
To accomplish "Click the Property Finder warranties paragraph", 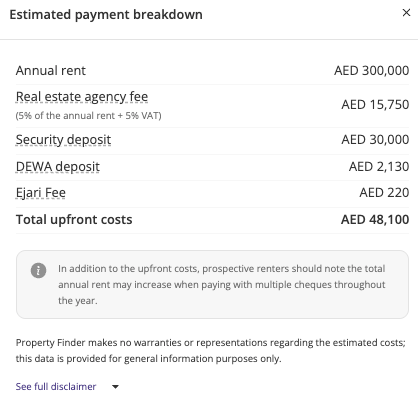I will (x=211, y=351).
